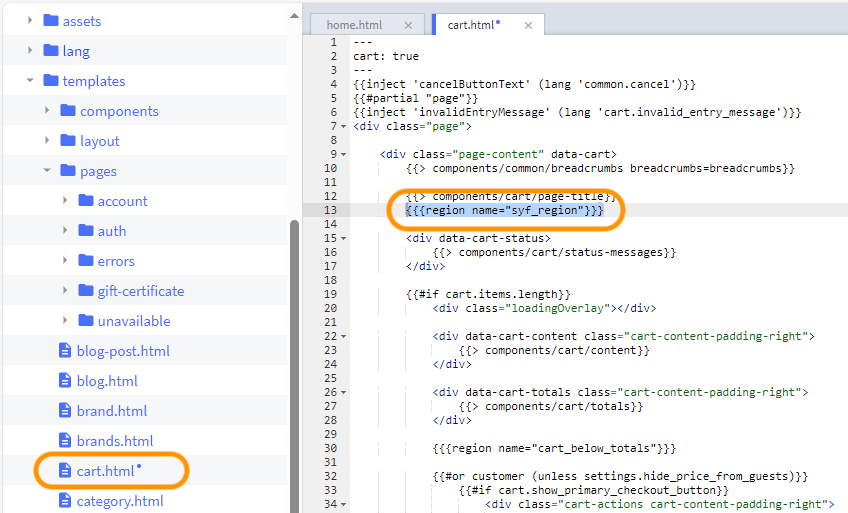
Task: Open brands.html from file tree
Action: (115, 441)
